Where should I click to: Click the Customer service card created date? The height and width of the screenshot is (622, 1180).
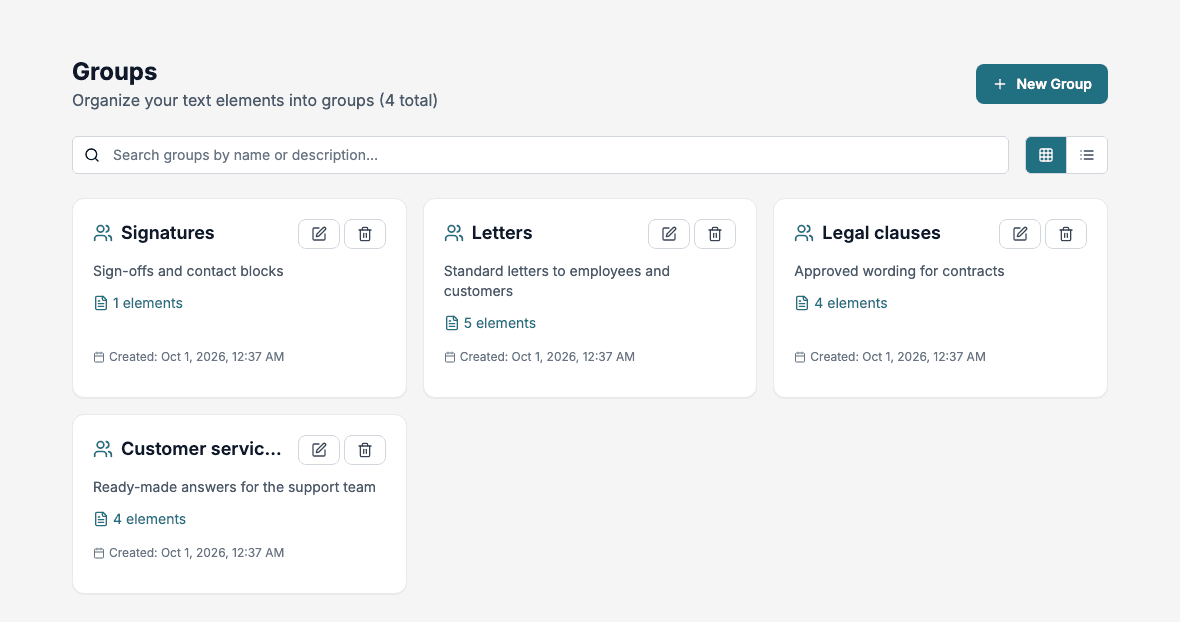coord(196,553)
